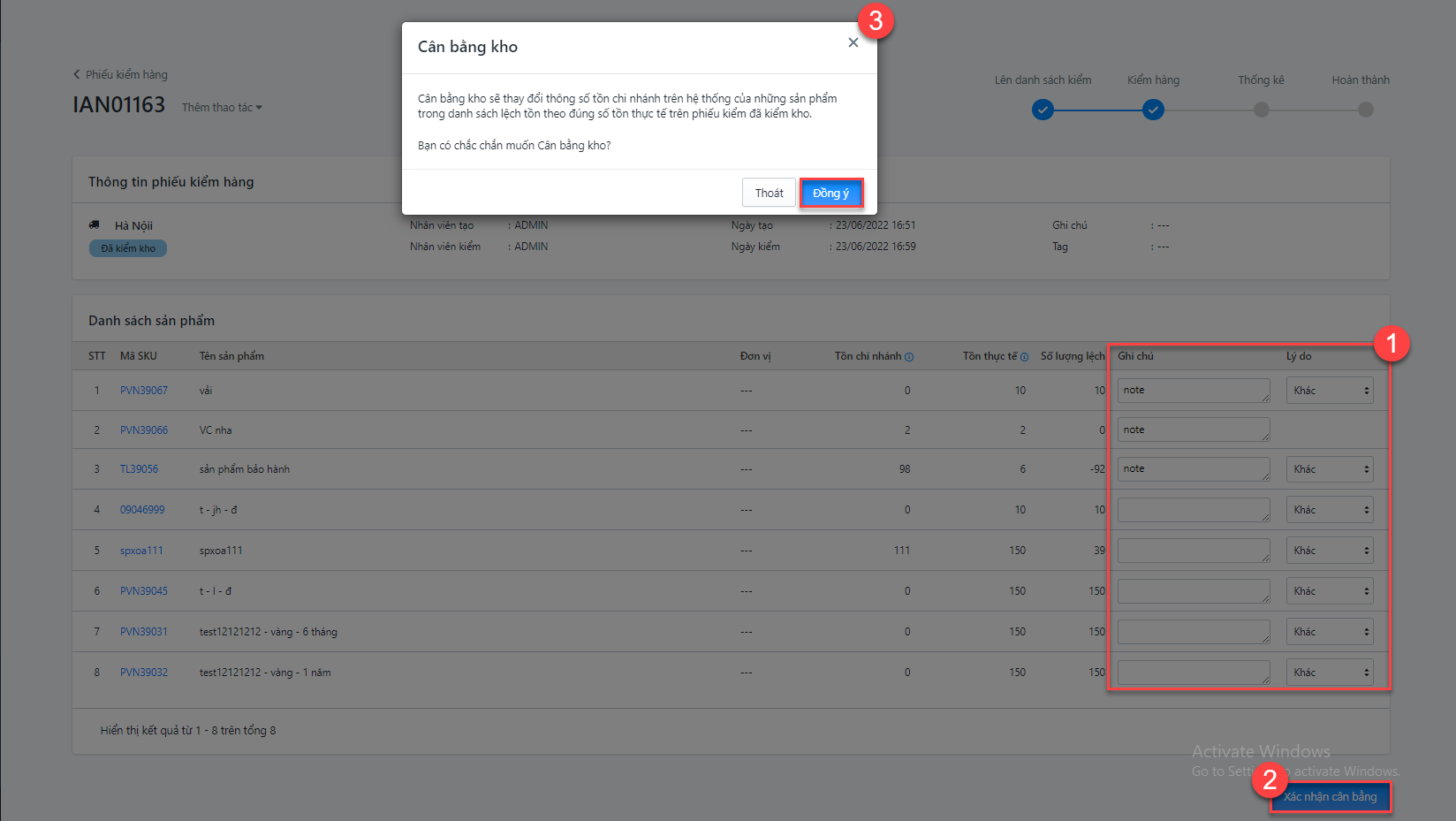Click Ghi chú field for PVN39031 row
Screen dimensions: 1456x821
(1194, 632)
